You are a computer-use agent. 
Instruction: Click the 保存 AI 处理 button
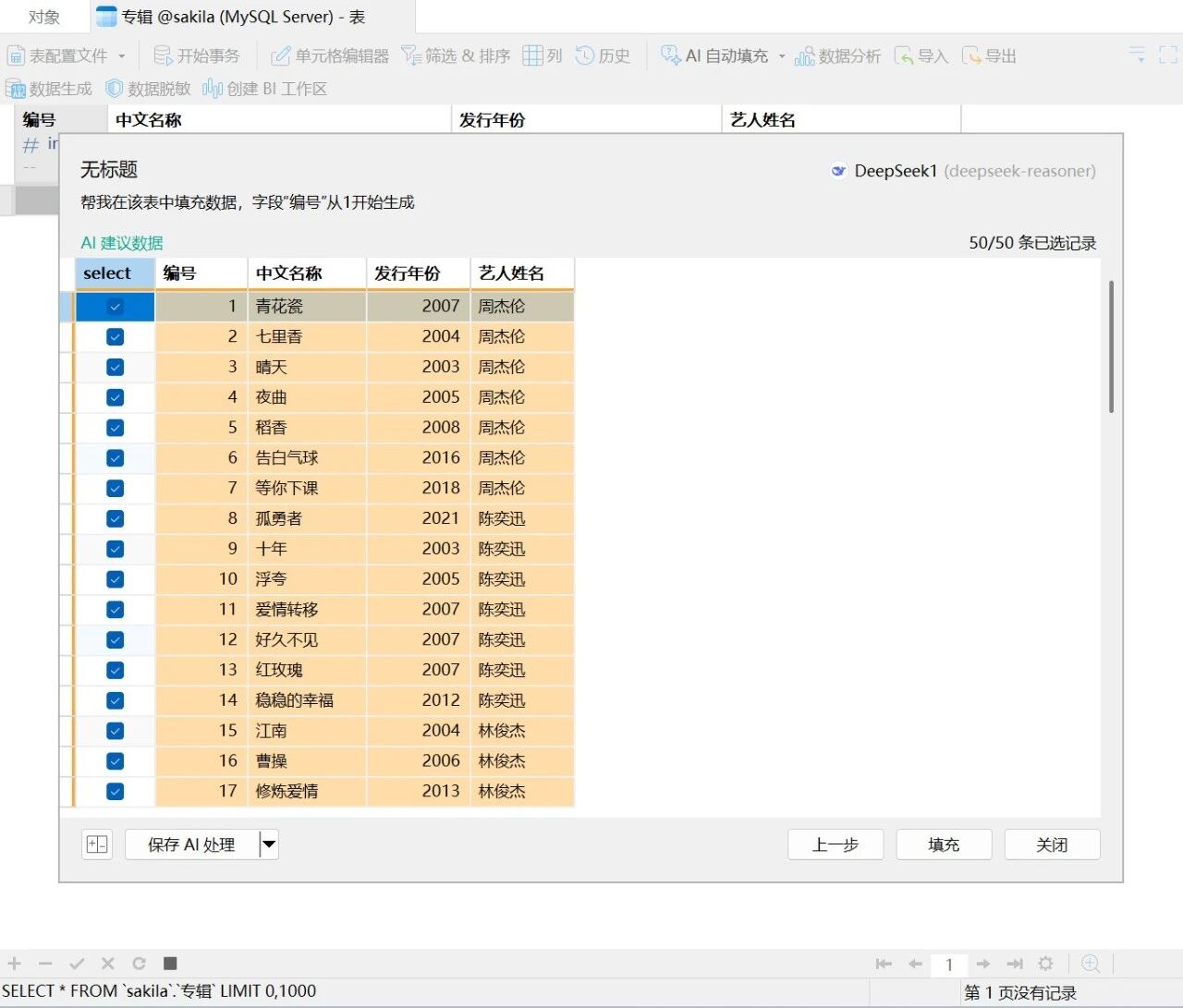[191, 844]
